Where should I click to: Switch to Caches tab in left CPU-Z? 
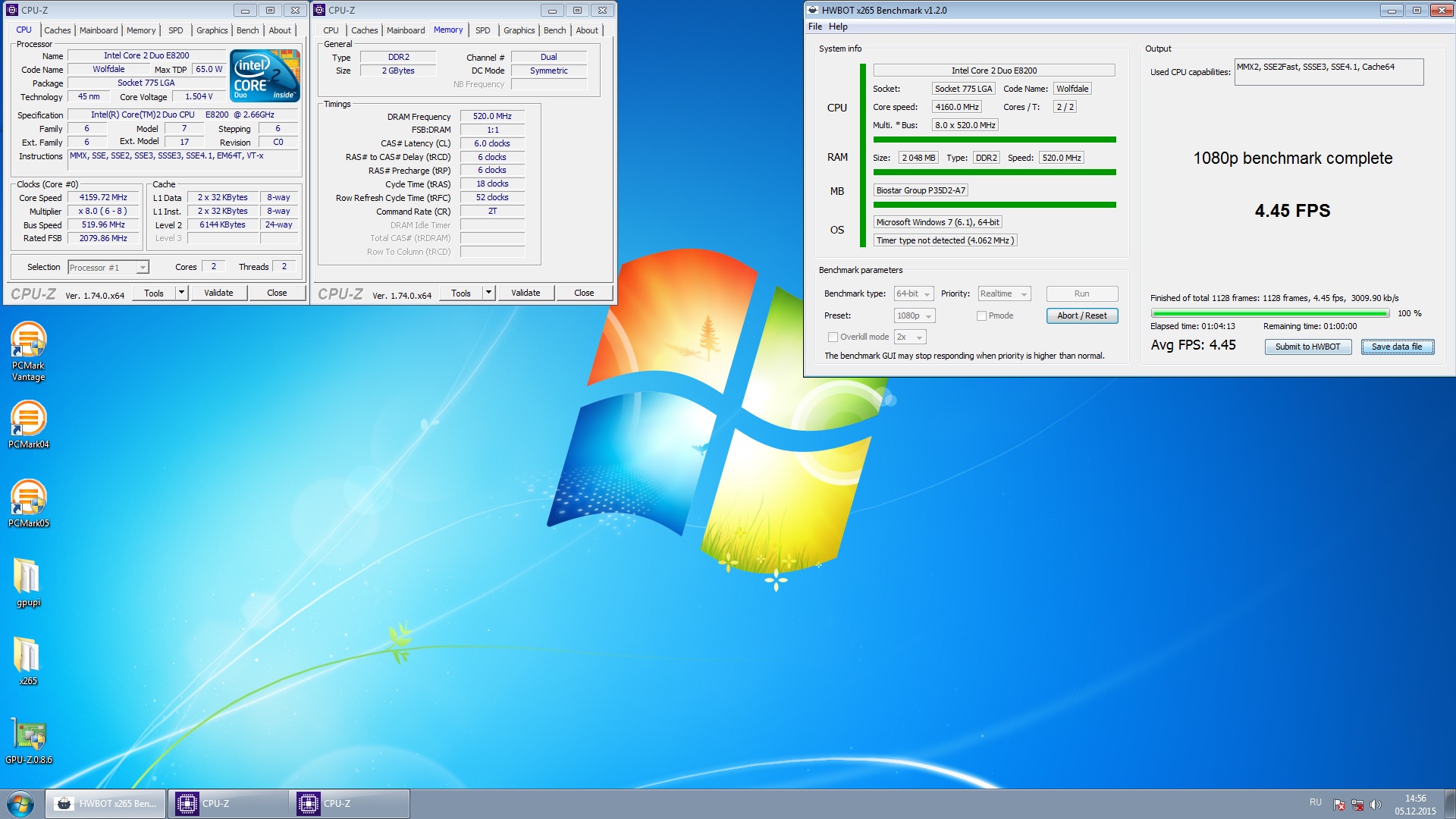[x=58, y=30]
